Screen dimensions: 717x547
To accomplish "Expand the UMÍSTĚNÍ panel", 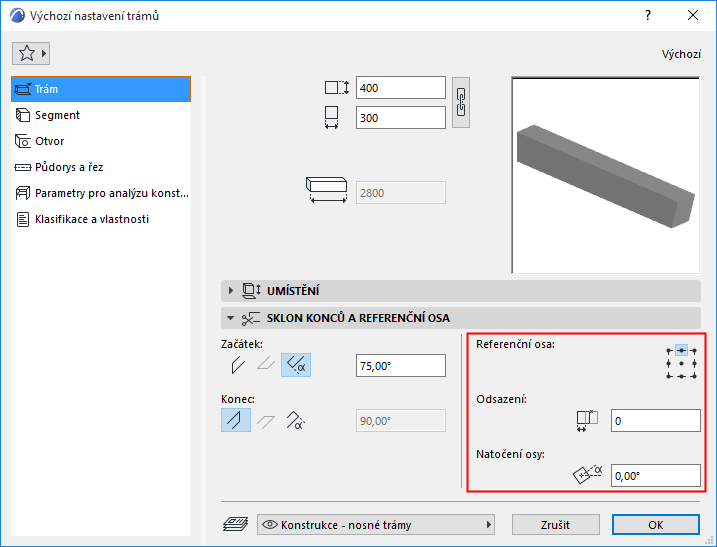I will coord(460,290).
